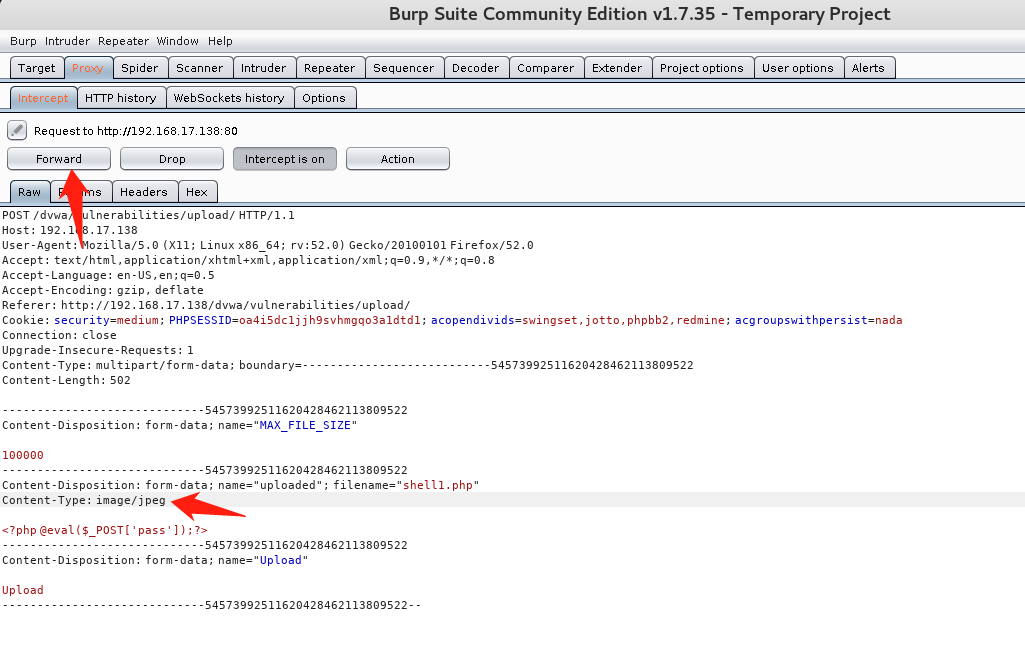Click the MAX_FILE_SIZE parameter name
The height and width of the screenshot is (648, 1025).
coord(305,426)
